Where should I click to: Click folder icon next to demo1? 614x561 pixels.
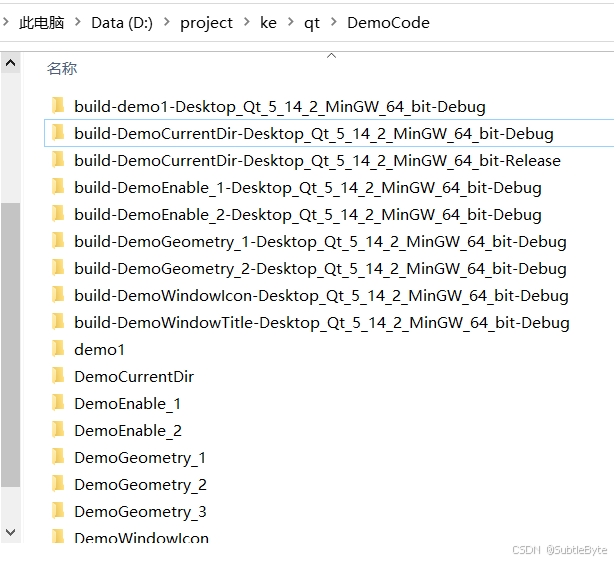tap(58, 349)
